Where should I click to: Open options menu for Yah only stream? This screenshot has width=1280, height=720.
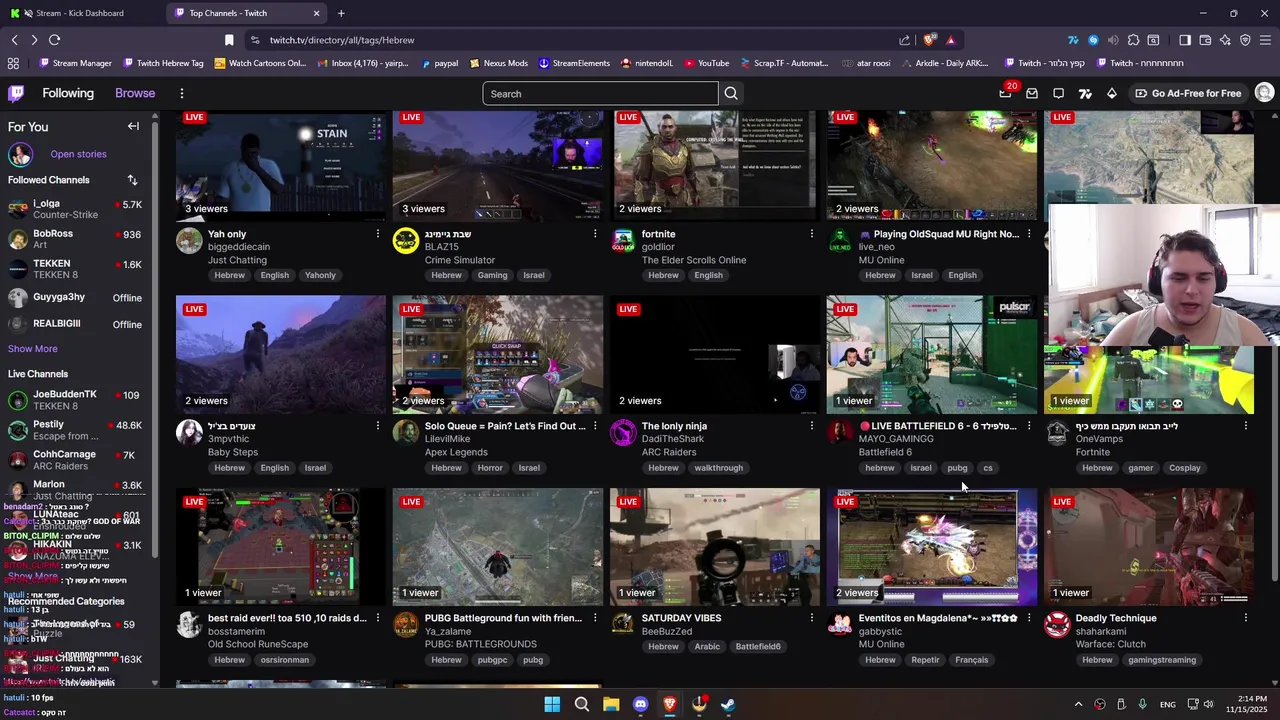click(x=377, y=234)
